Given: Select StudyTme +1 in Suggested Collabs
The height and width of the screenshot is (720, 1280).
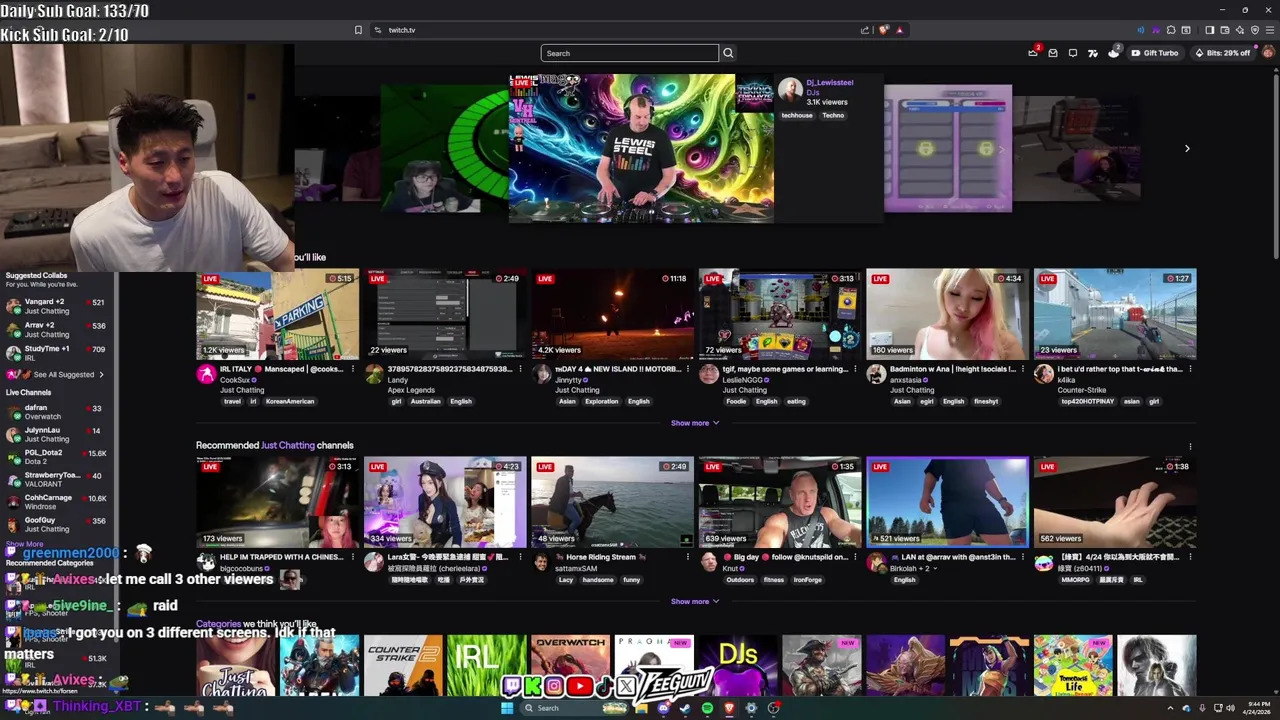Looking at the screenshot, I should click(55, 353).
